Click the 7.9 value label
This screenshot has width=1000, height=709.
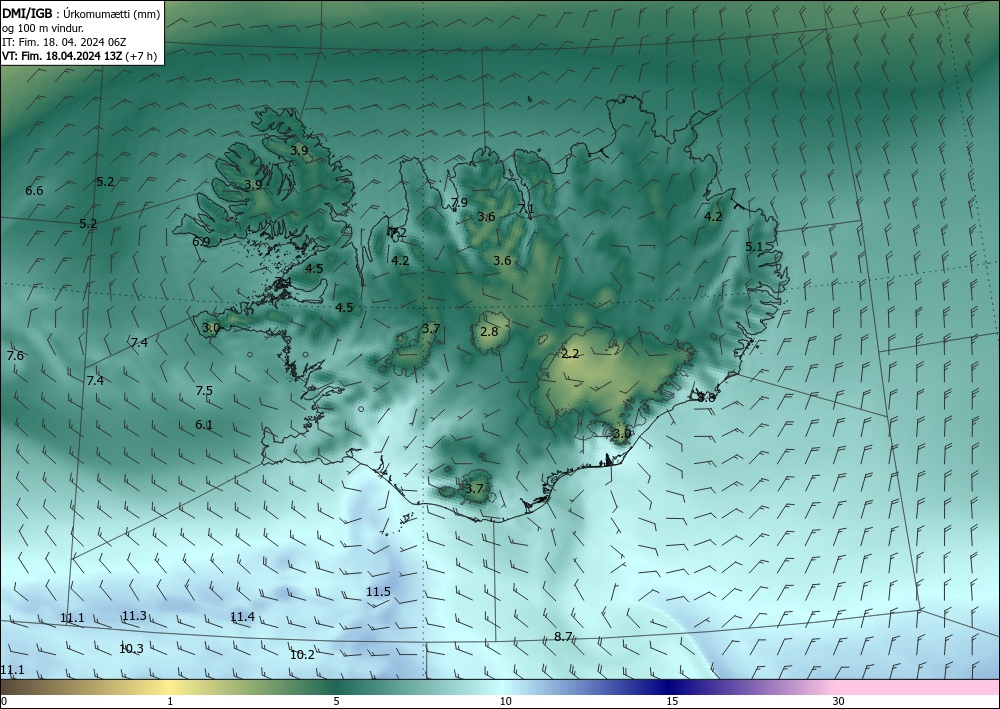point(459,203)
